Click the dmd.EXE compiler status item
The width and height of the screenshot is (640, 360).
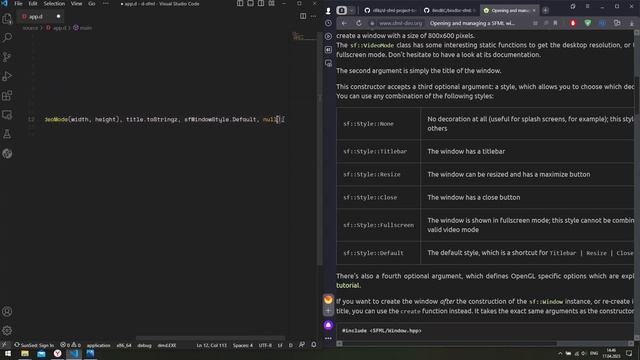pos(167,345)
